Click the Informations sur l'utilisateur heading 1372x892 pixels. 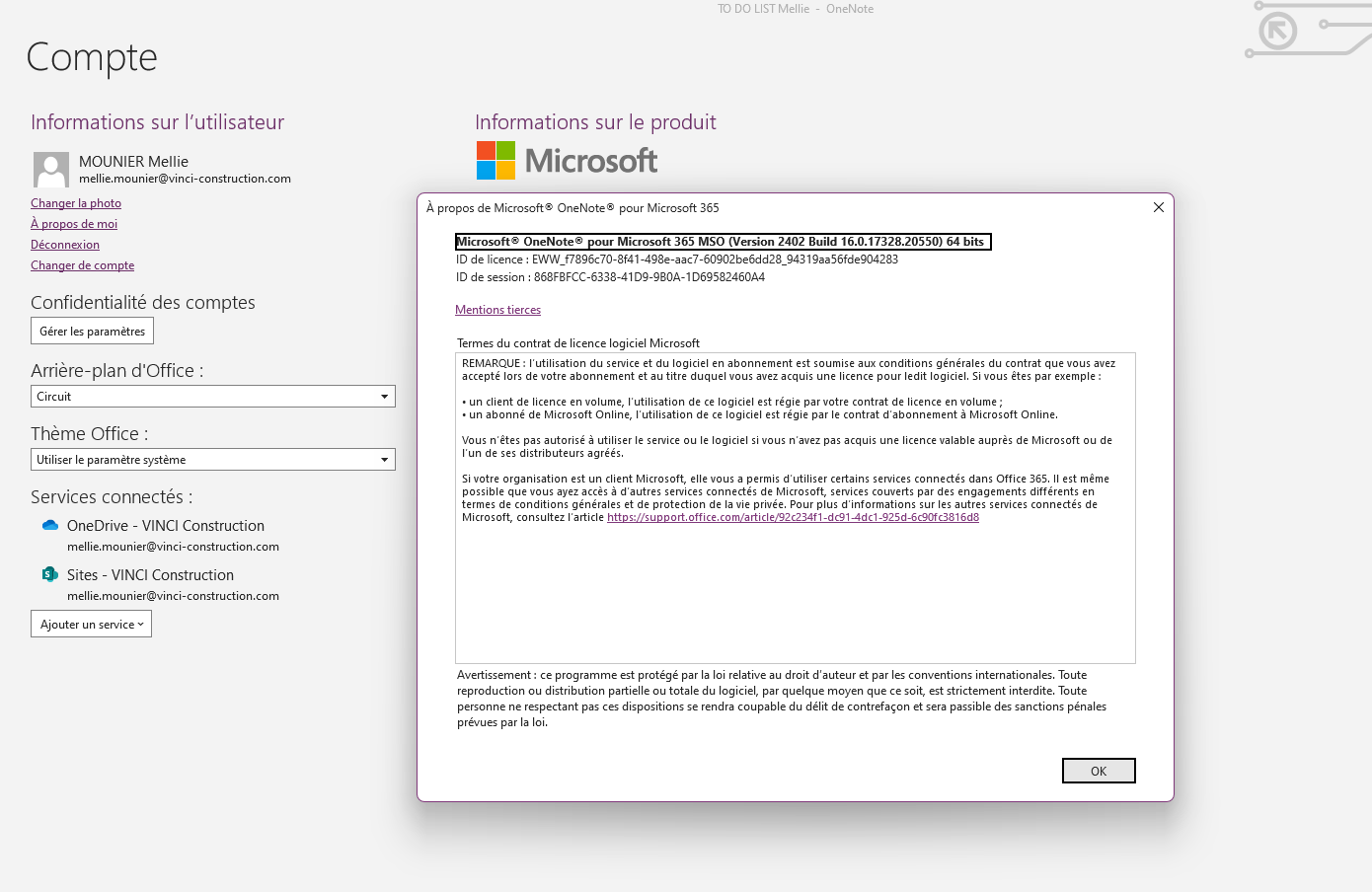[157, 122]
